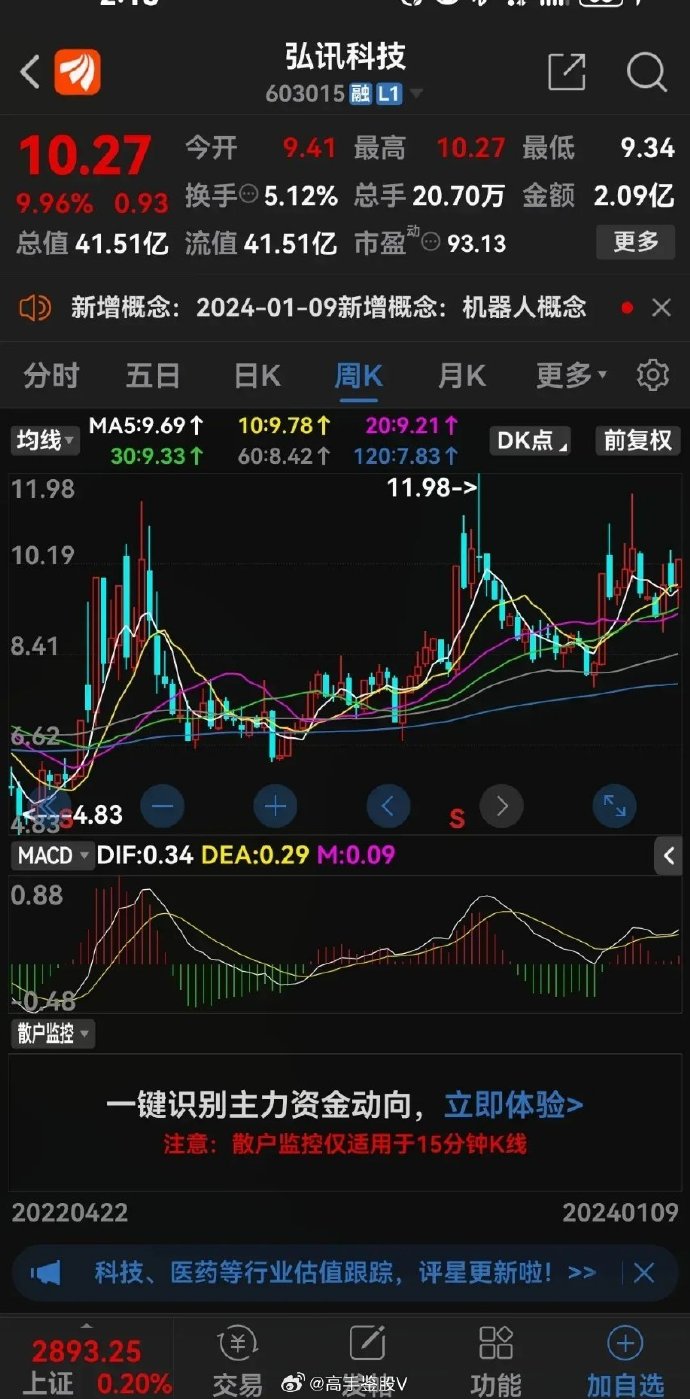Screen dimensions: 690x1399
Task: Tap the MA5:9.69 value label
Action: (x=146, y=425)
